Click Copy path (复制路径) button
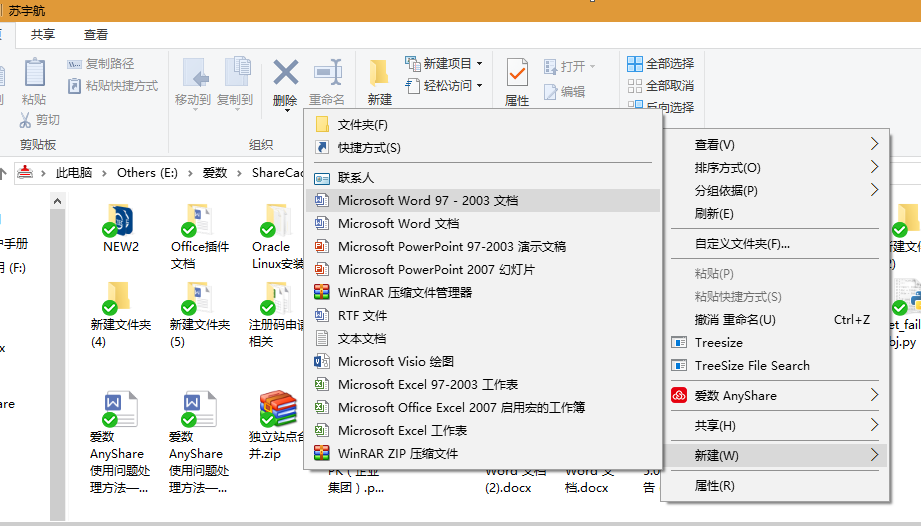Image resolution: width=921 pixels, height=526 pixels. tap(100, 63)
